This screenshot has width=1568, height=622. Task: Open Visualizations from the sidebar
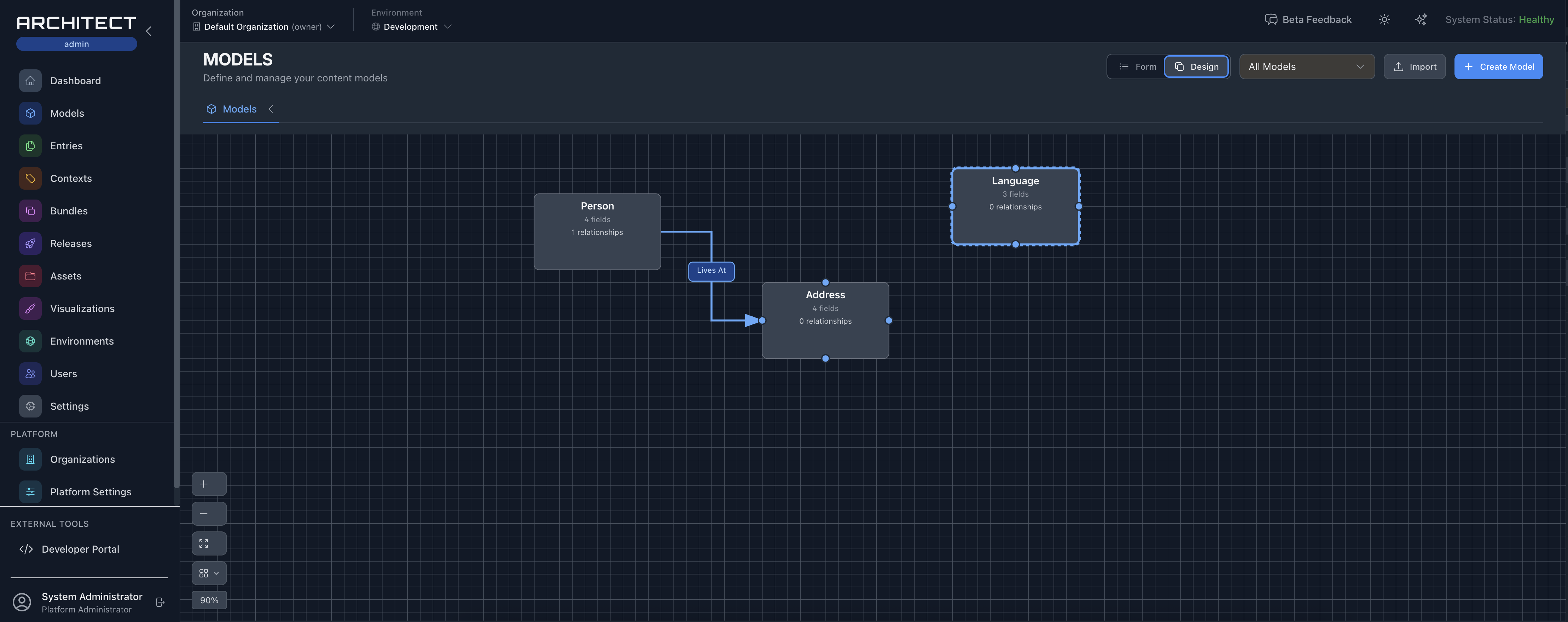82,309
